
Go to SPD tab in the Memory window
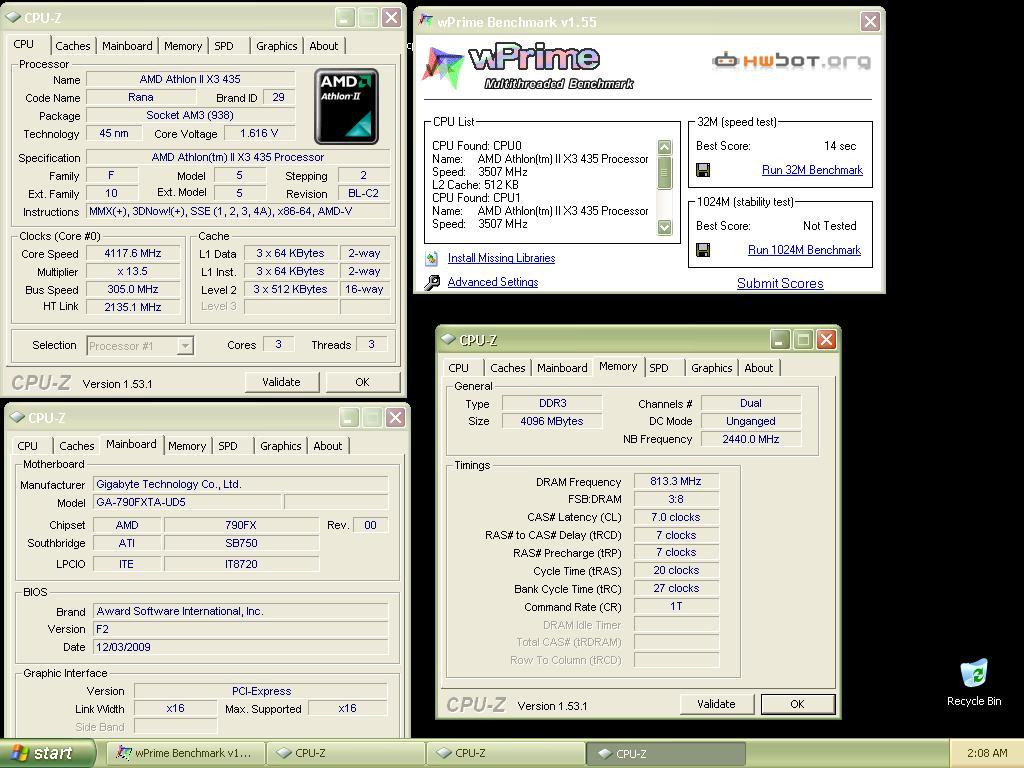(x=659, y=368)
